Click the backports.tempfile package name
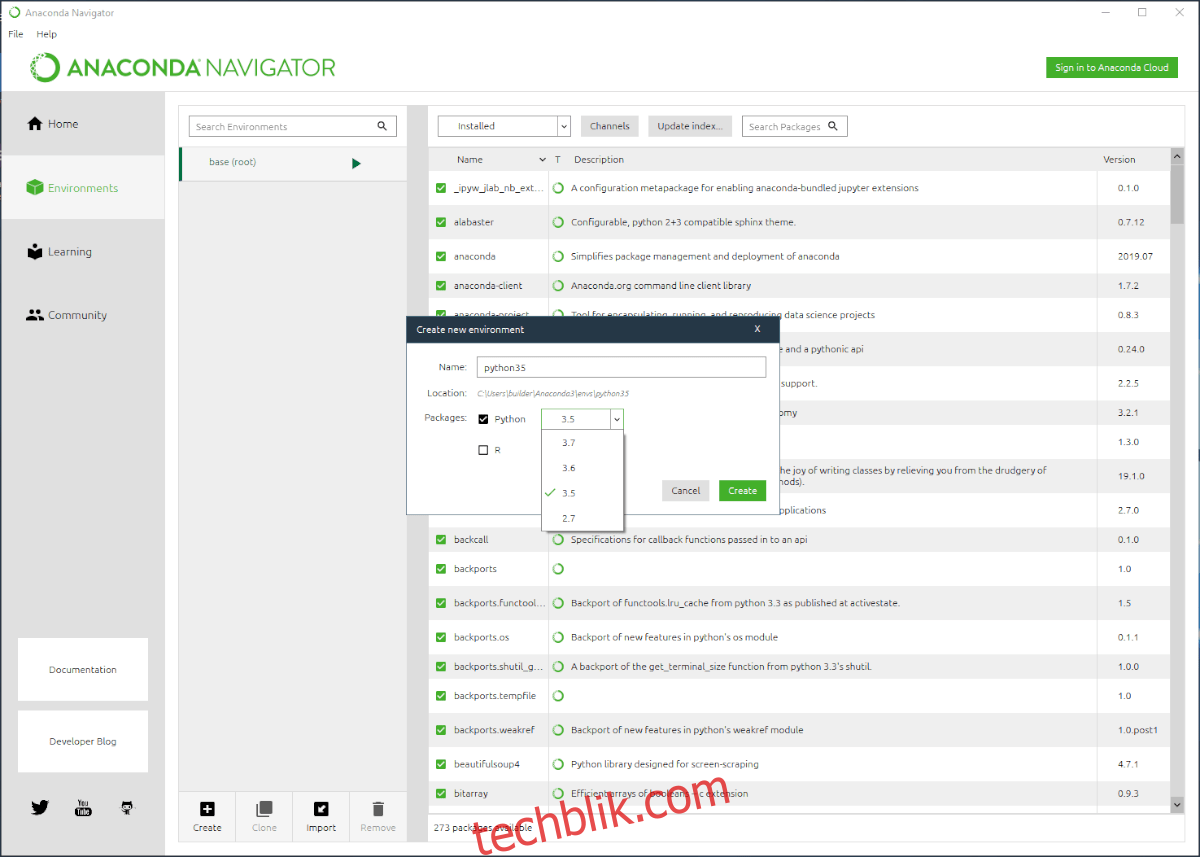Image resolution: width=1200 pixels, height=857 pixels. click(495, 696)
